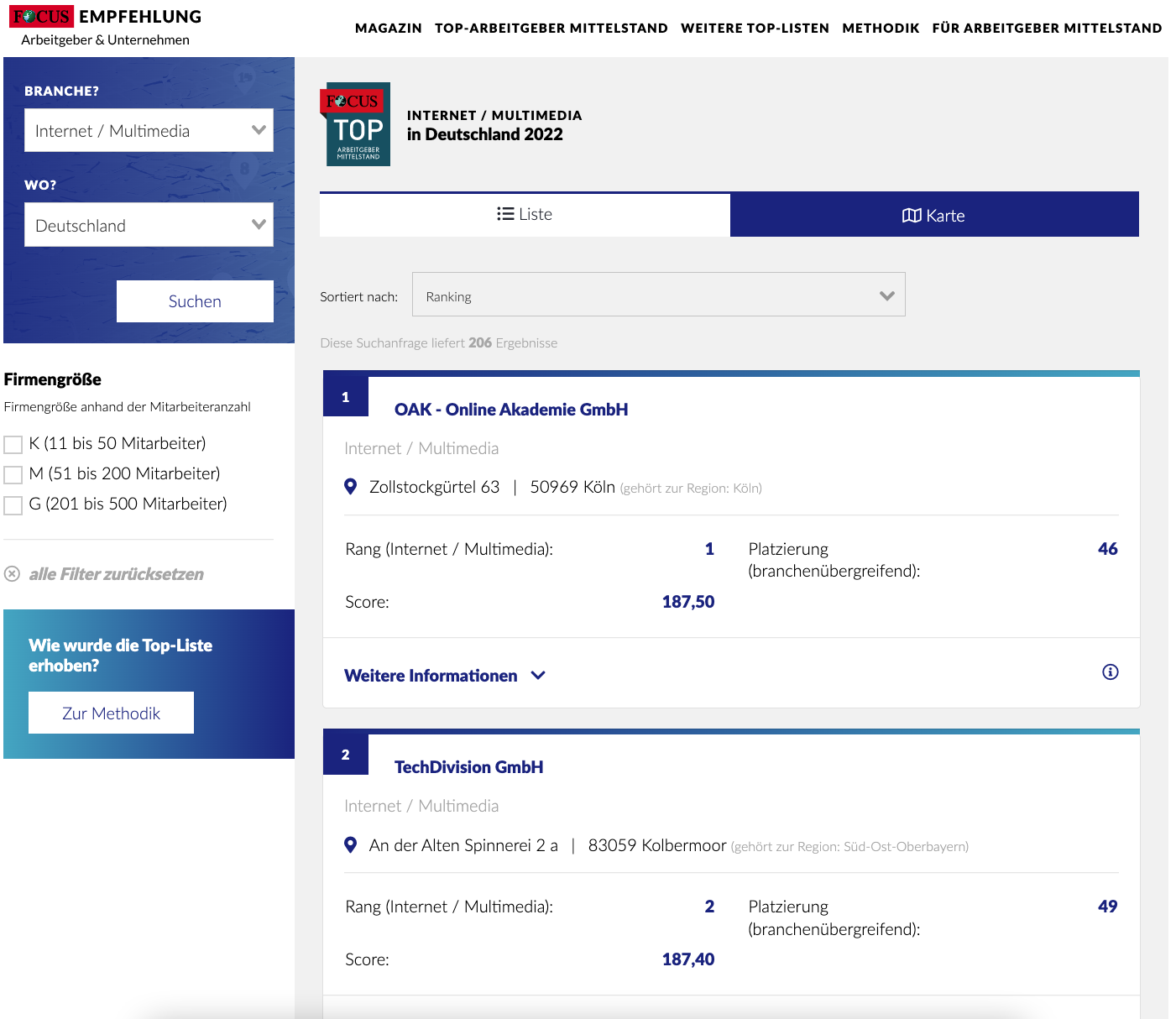This screenshot has width=1176, height=1019.
Task: Open Top-Arbeitgeber Mittelstand menu item
Action: pyautogui.click(x=551, y=29)
